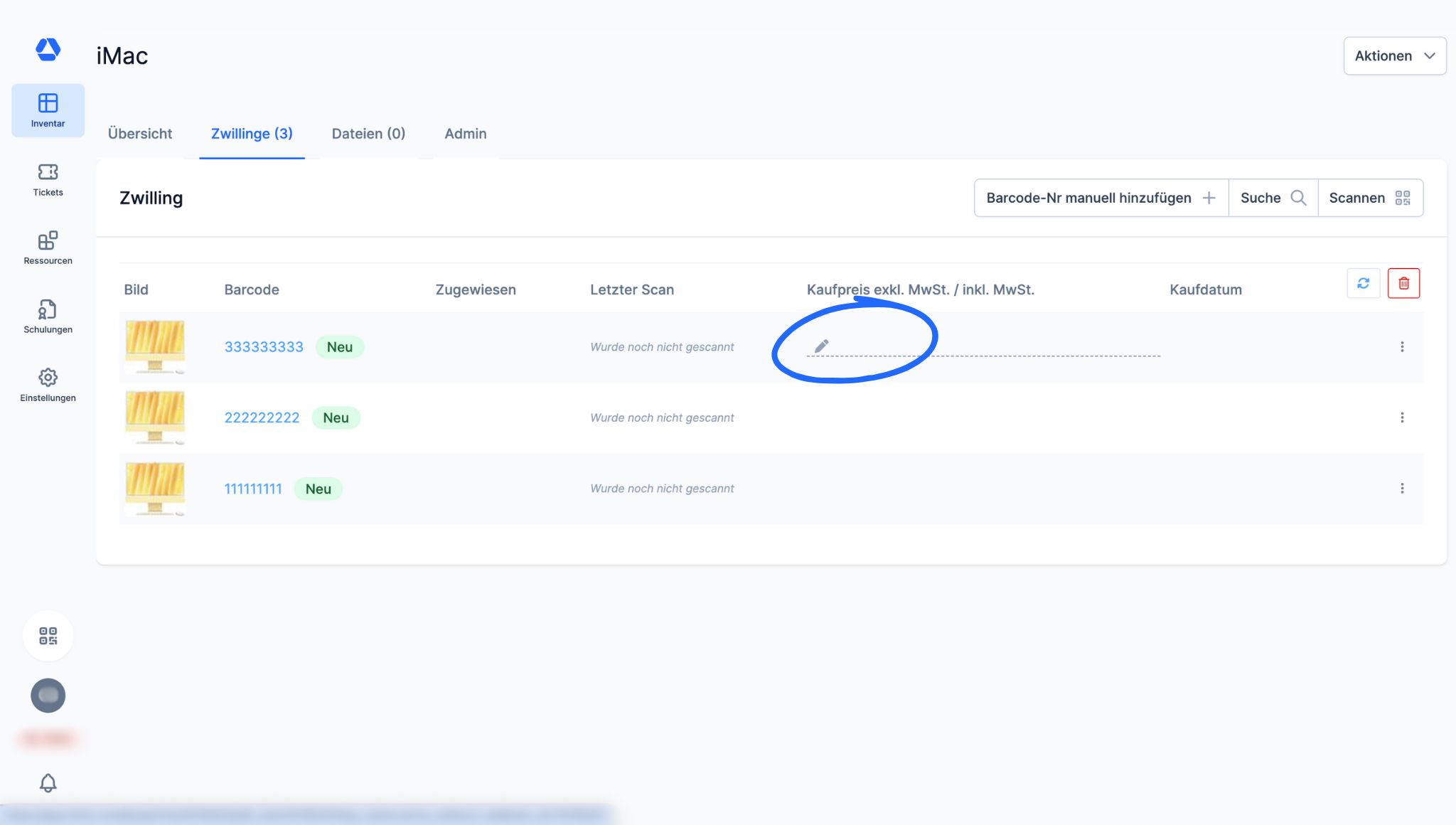Click Barcode-Nr manuell hinzufügen button
1456x825 pixels.
[1101, 198]
